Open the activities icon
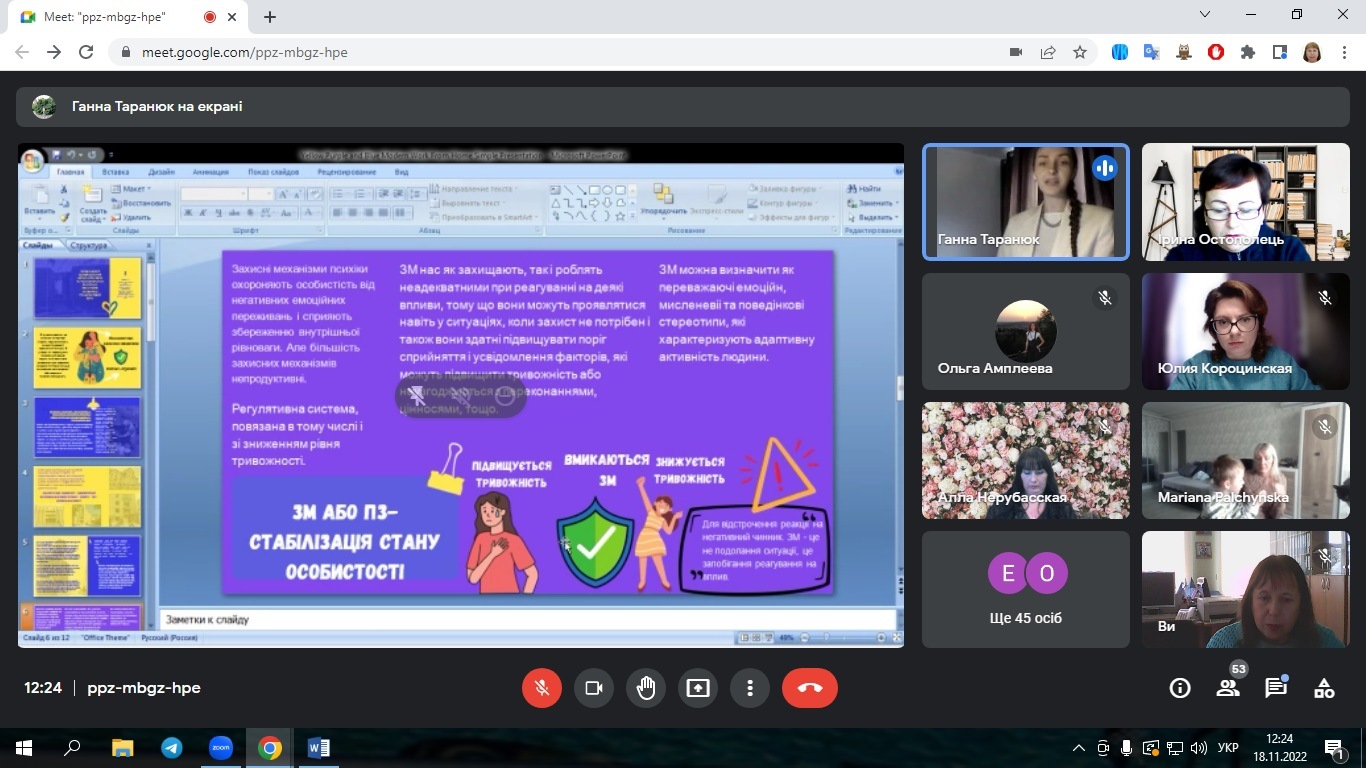The image size is (1366, 768). click(x=1324, y=688)
